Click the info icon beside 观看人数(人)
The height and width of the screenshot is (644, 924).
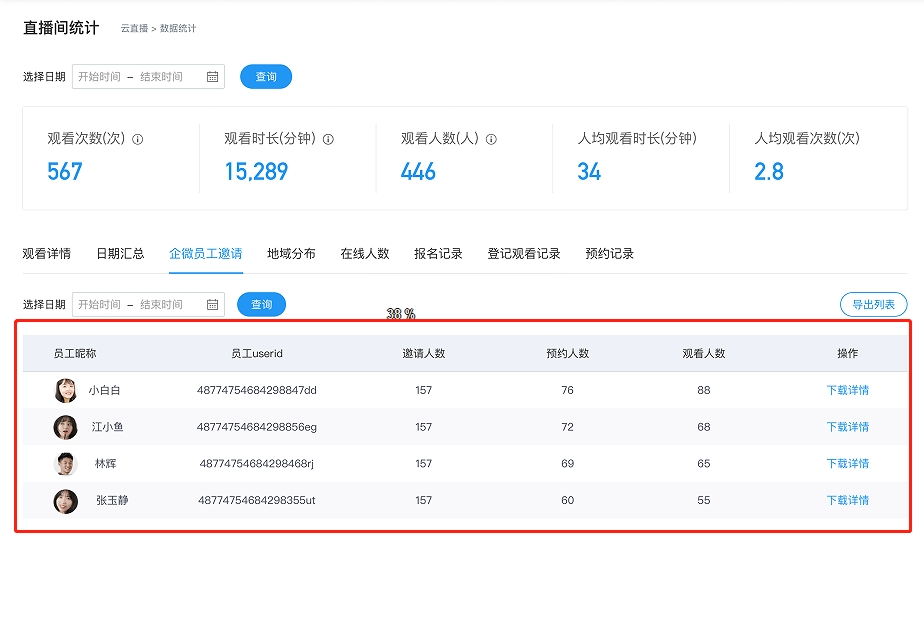(x=490, y=139)
